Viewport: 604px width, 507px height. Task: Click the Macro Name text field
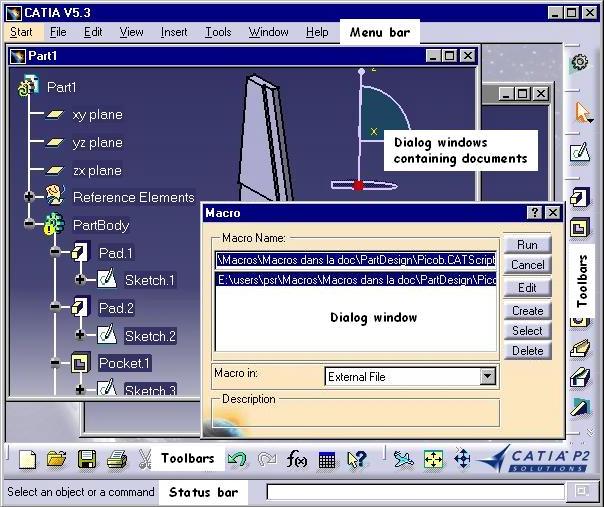(x=356, y=260)
